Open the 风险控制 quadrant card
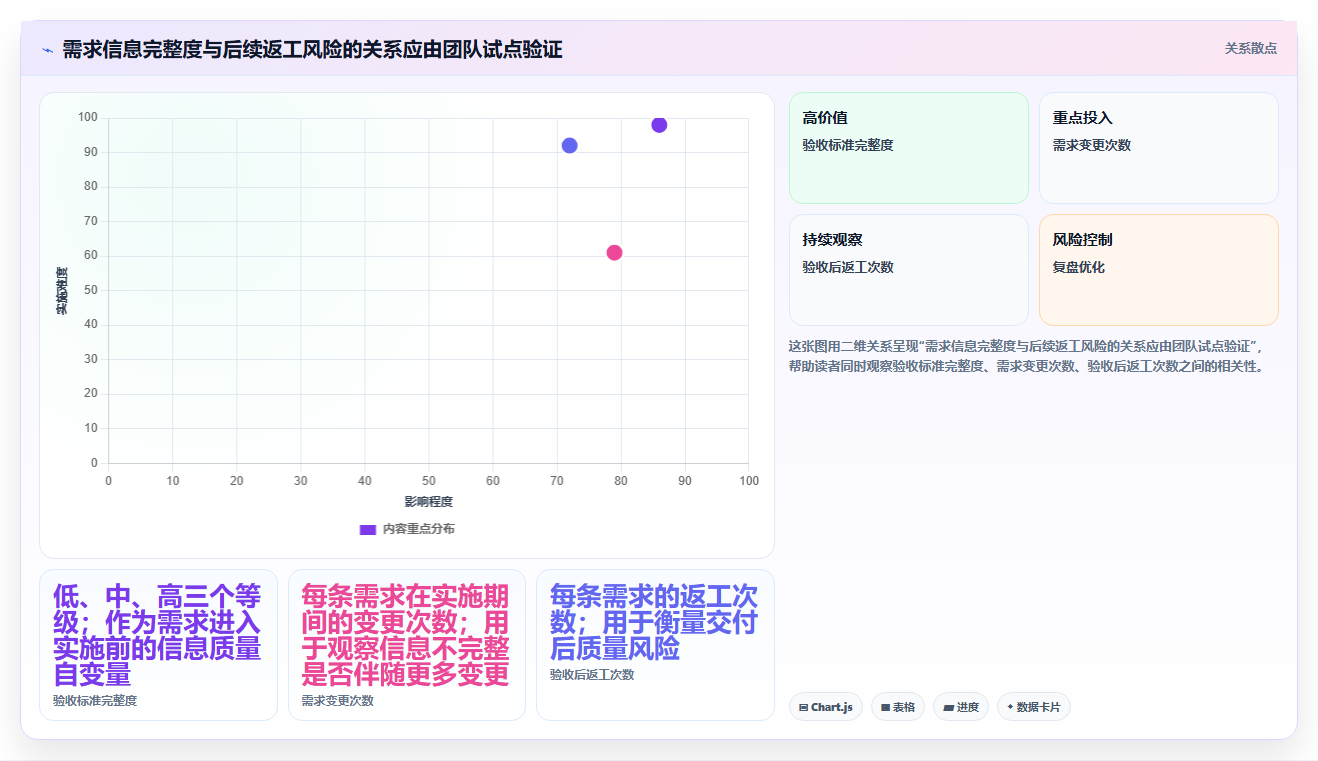The height and width of the screenshot is (761, 1318). 1159,270
